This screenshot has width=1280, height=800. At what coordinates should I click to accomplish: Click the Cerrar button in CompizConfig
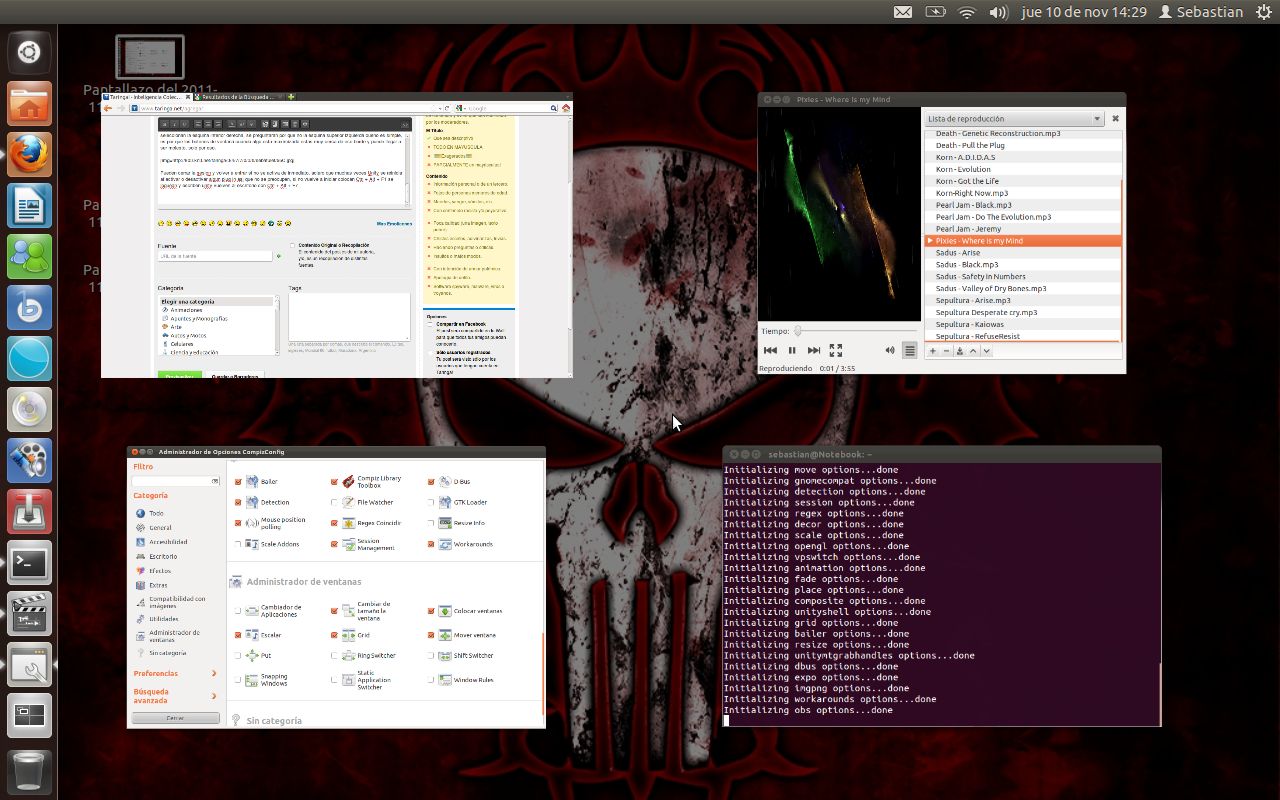175,718
